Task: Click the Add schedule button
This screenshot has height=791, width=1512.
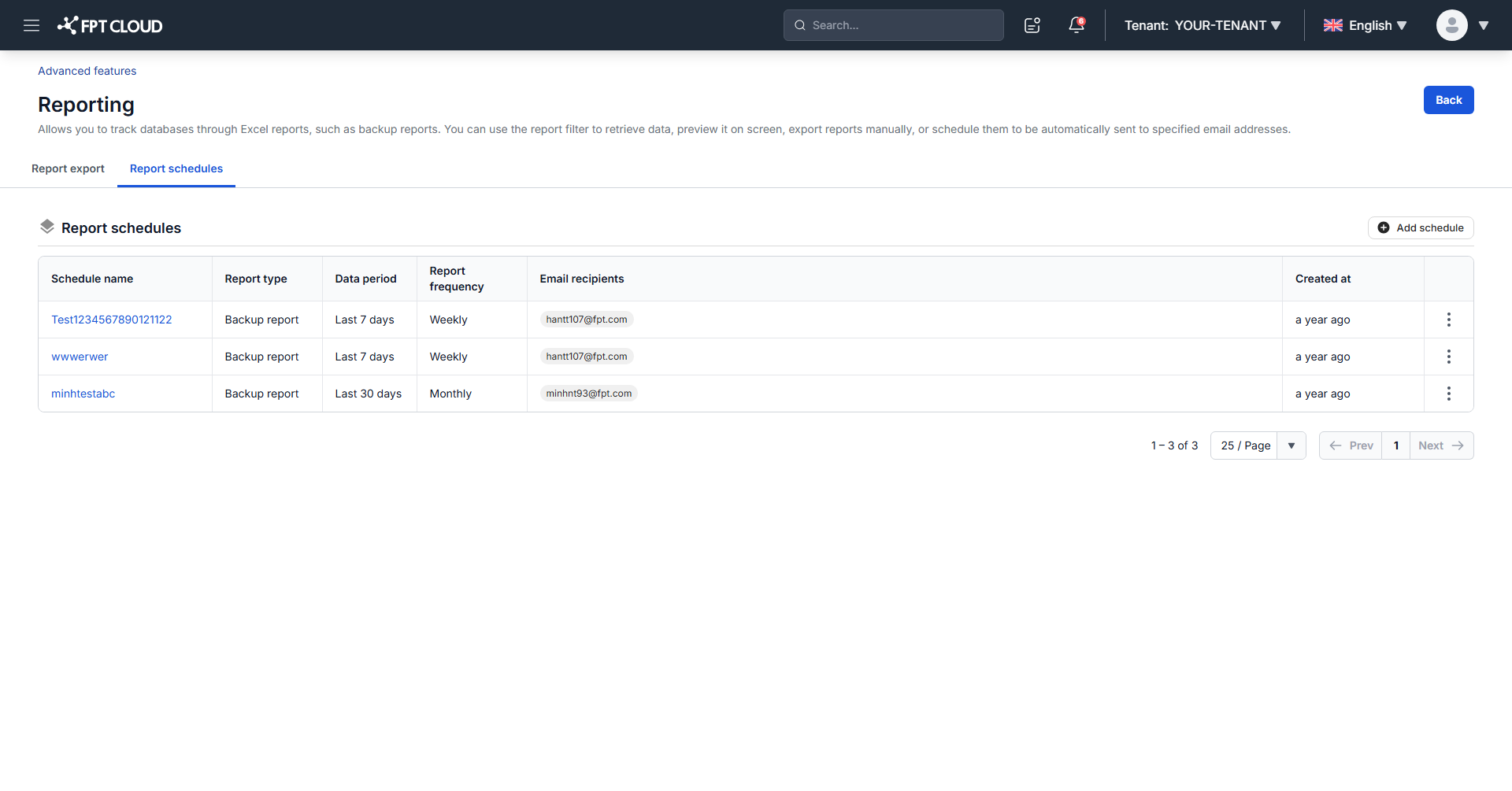Action: click(x=1421, y=227)
